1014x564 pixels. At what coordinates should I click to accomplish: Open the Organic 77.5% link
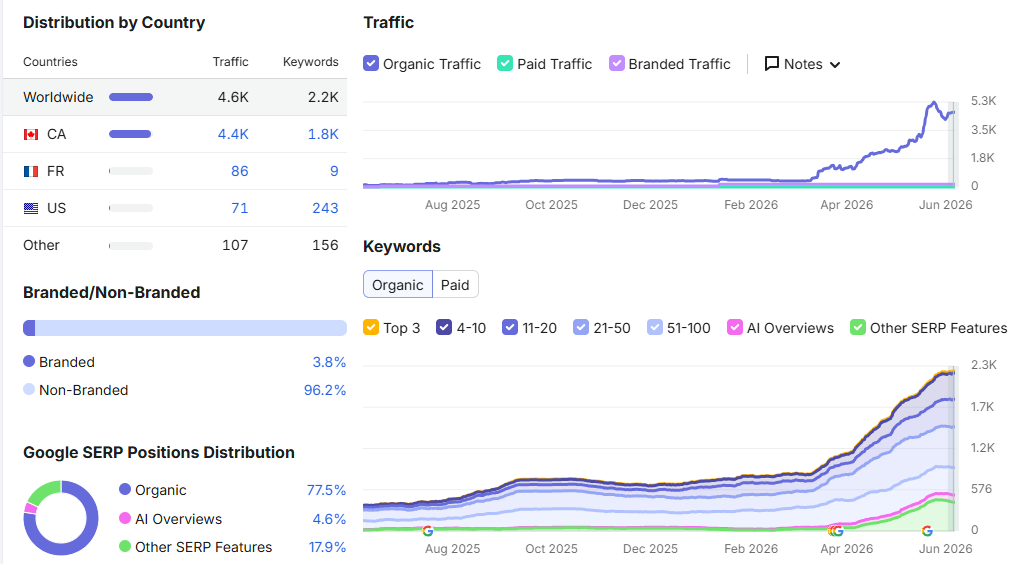326,490
